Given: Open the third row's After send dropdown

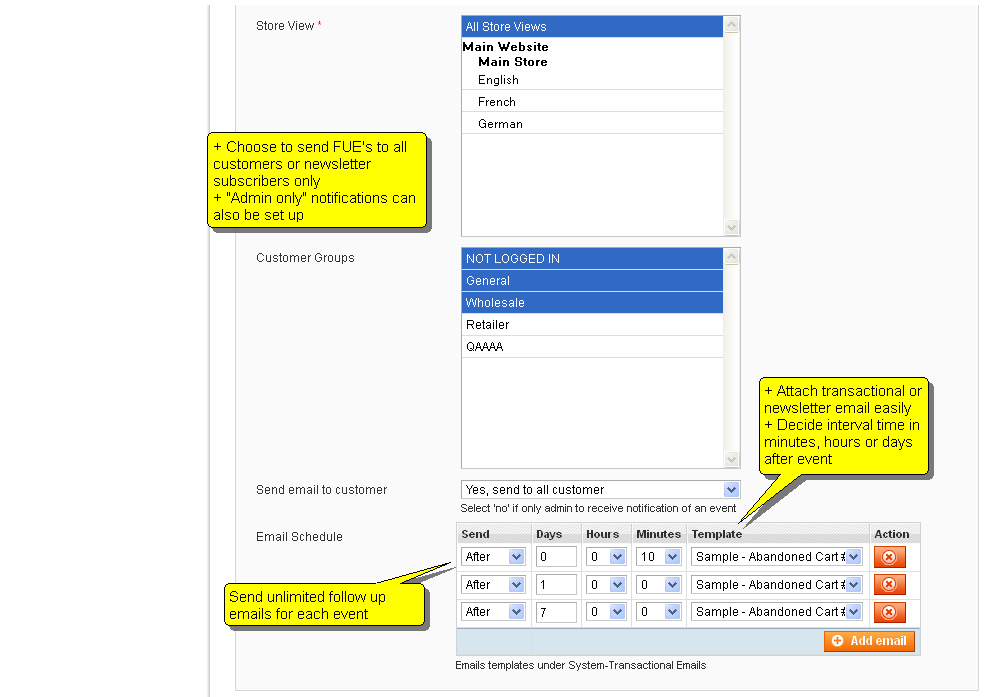Looking at the screenshot, I should pos(515,612).
